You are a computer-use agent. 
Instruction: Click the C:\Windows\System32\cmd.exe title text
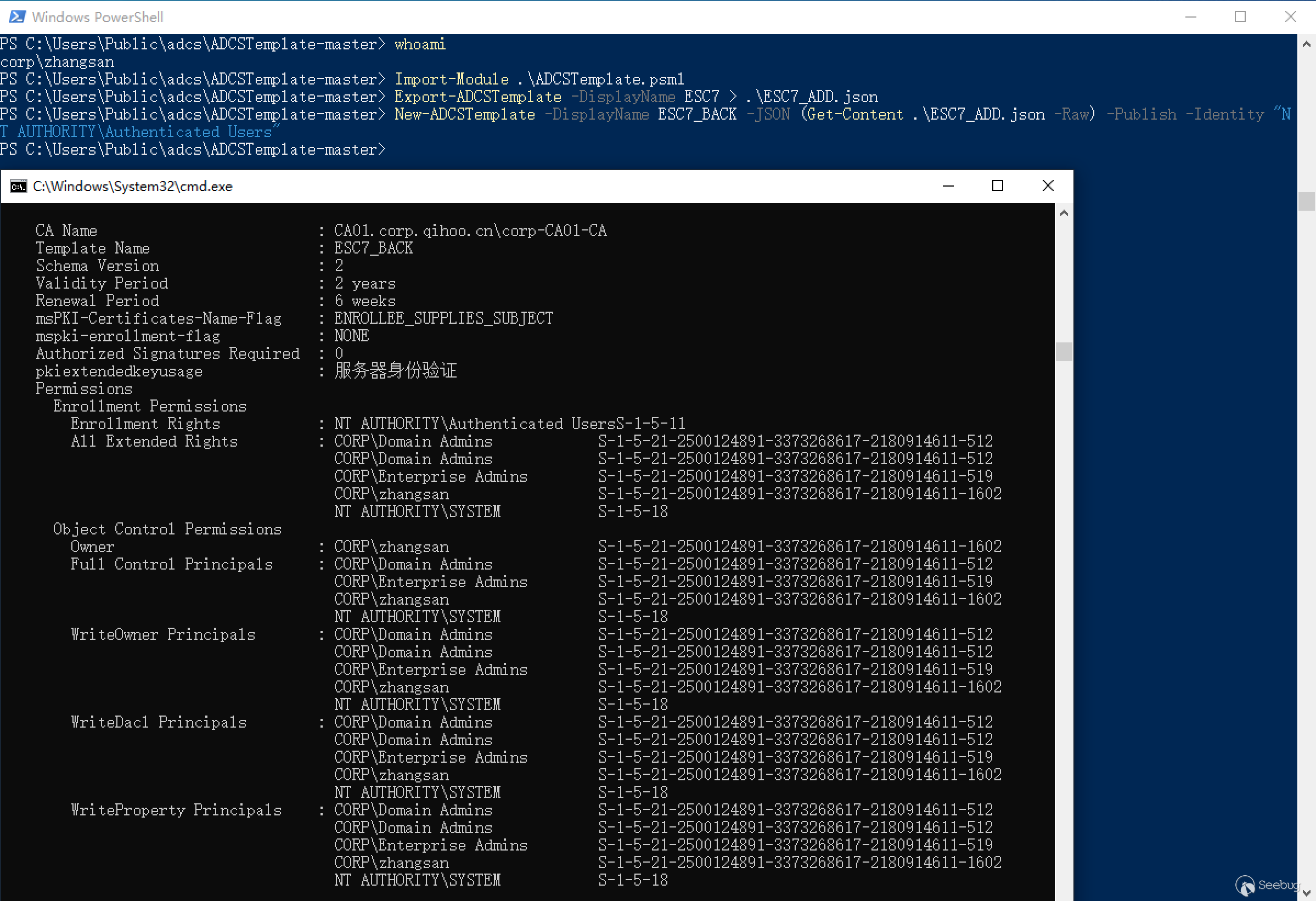[x=132, y=187]
